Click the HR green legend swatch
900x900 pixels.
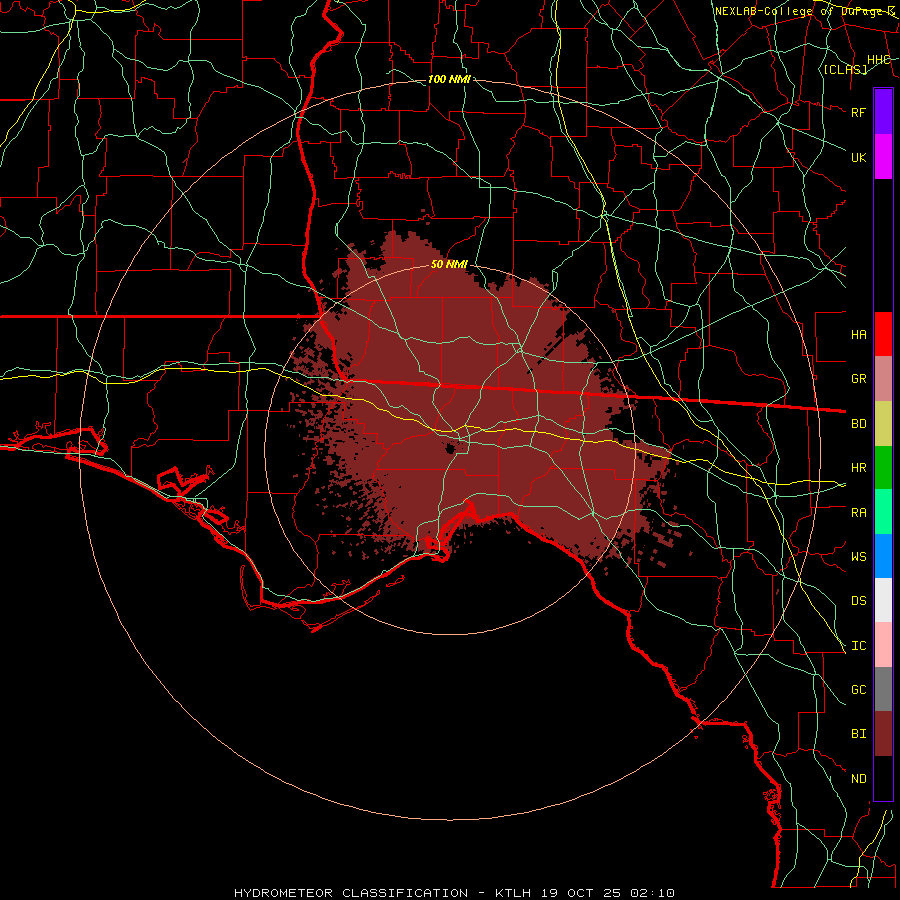(883, 468)
